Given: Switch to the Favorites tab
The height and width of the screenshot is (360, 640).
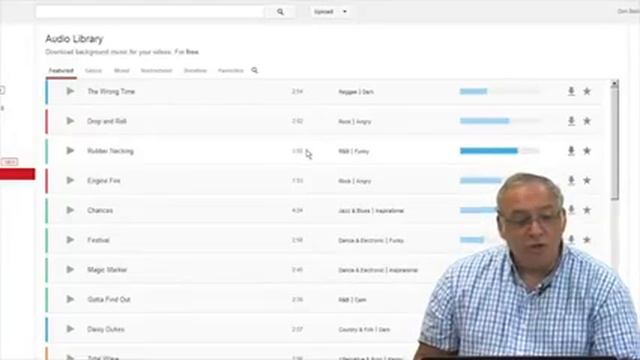Looking at the screenshot, I should 231,71.
